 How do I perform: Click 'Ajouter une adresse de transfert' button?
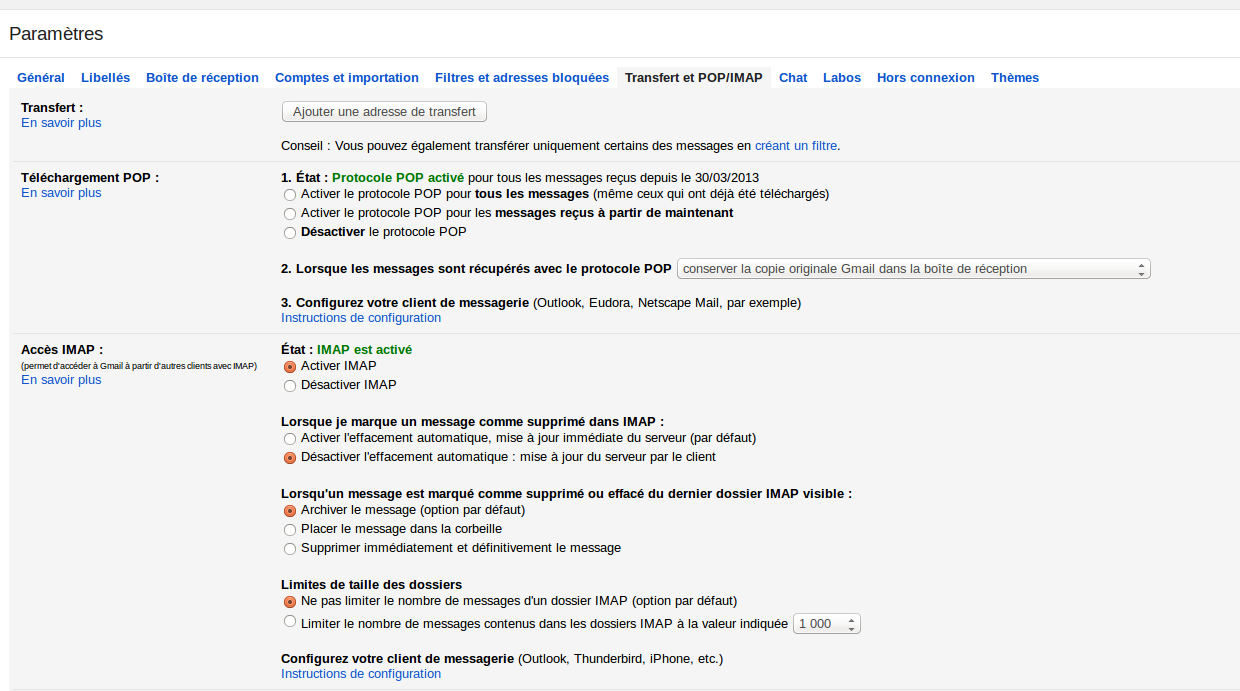[x=384, y=111]
